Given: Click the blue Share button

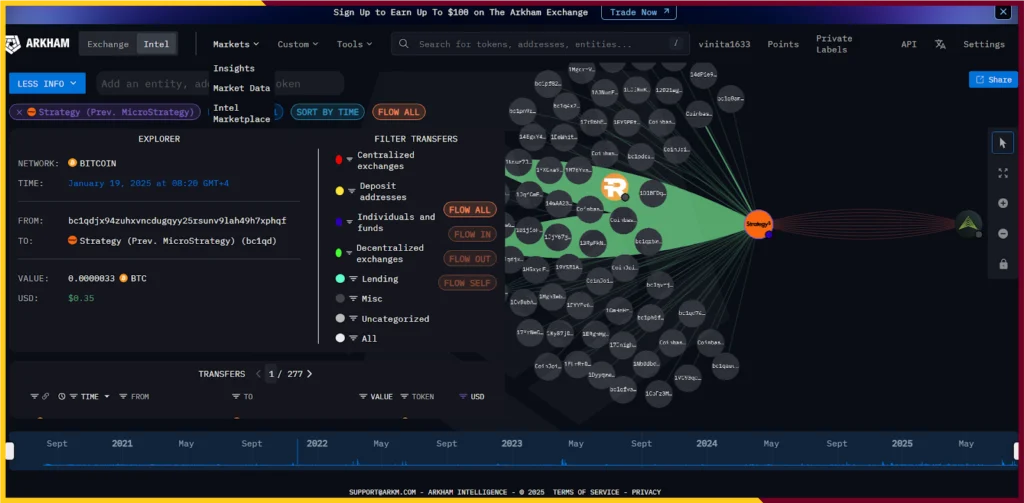Looking at the screenshot, I should pyautogui.click(x=993, y=79).
